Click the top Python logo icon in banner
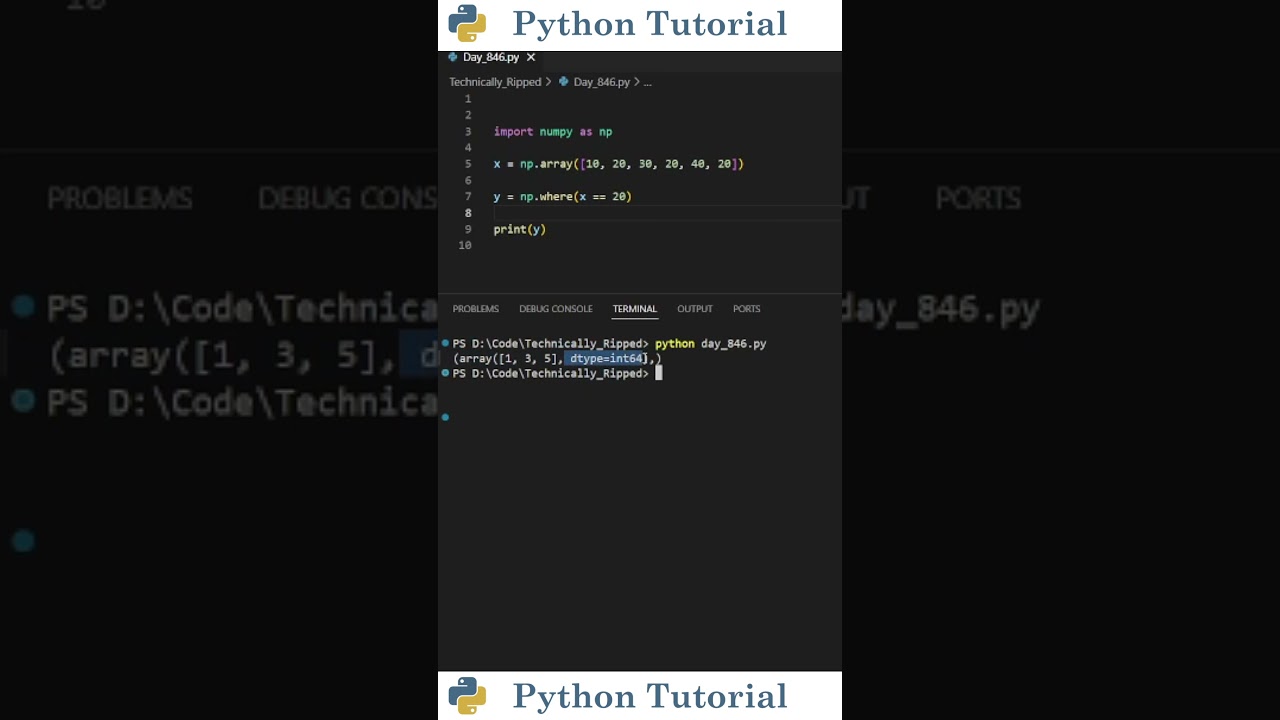The width and height of the screenshot is (1280, 720). tap(467, 24)
